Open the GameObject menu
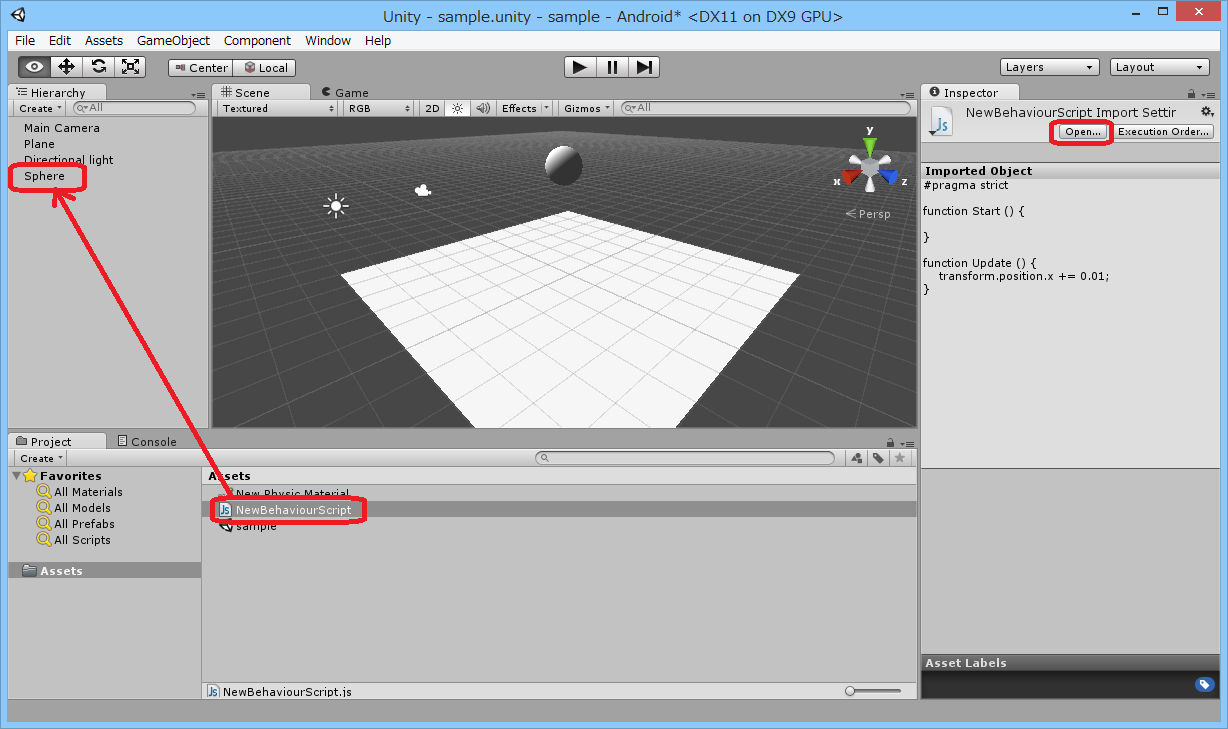 pos(173,40)
